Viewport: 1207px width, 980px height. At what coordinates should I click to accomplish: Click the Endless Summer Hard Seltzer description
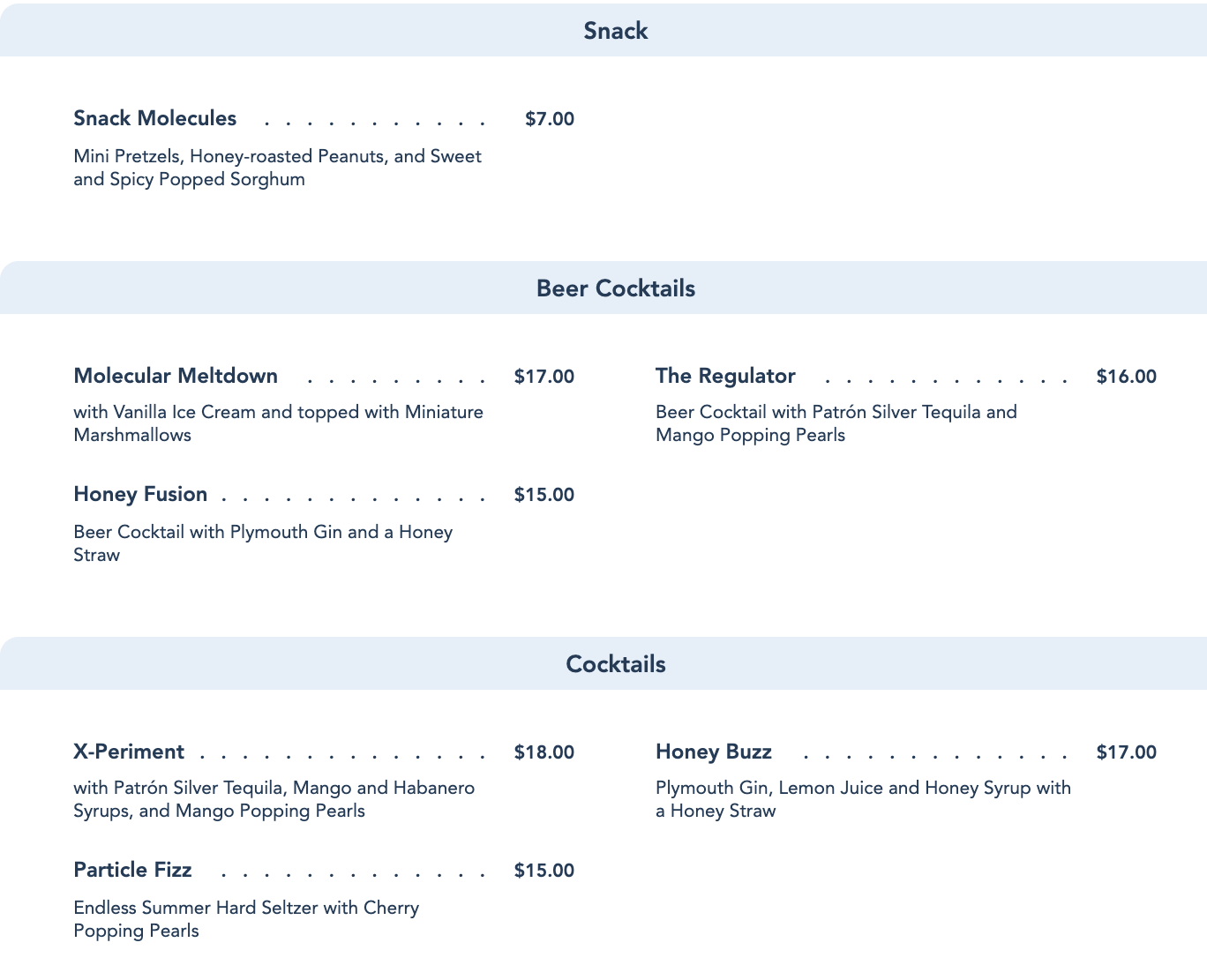point(246,919)
